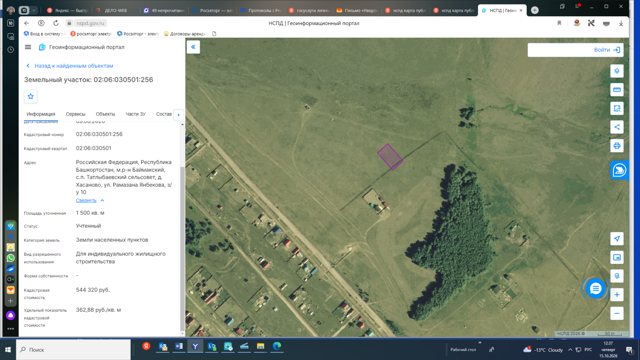Select the Объекты tab
The width and height of the screenshot is (640, 360).
pyautogui.click(x=105, y=114)
